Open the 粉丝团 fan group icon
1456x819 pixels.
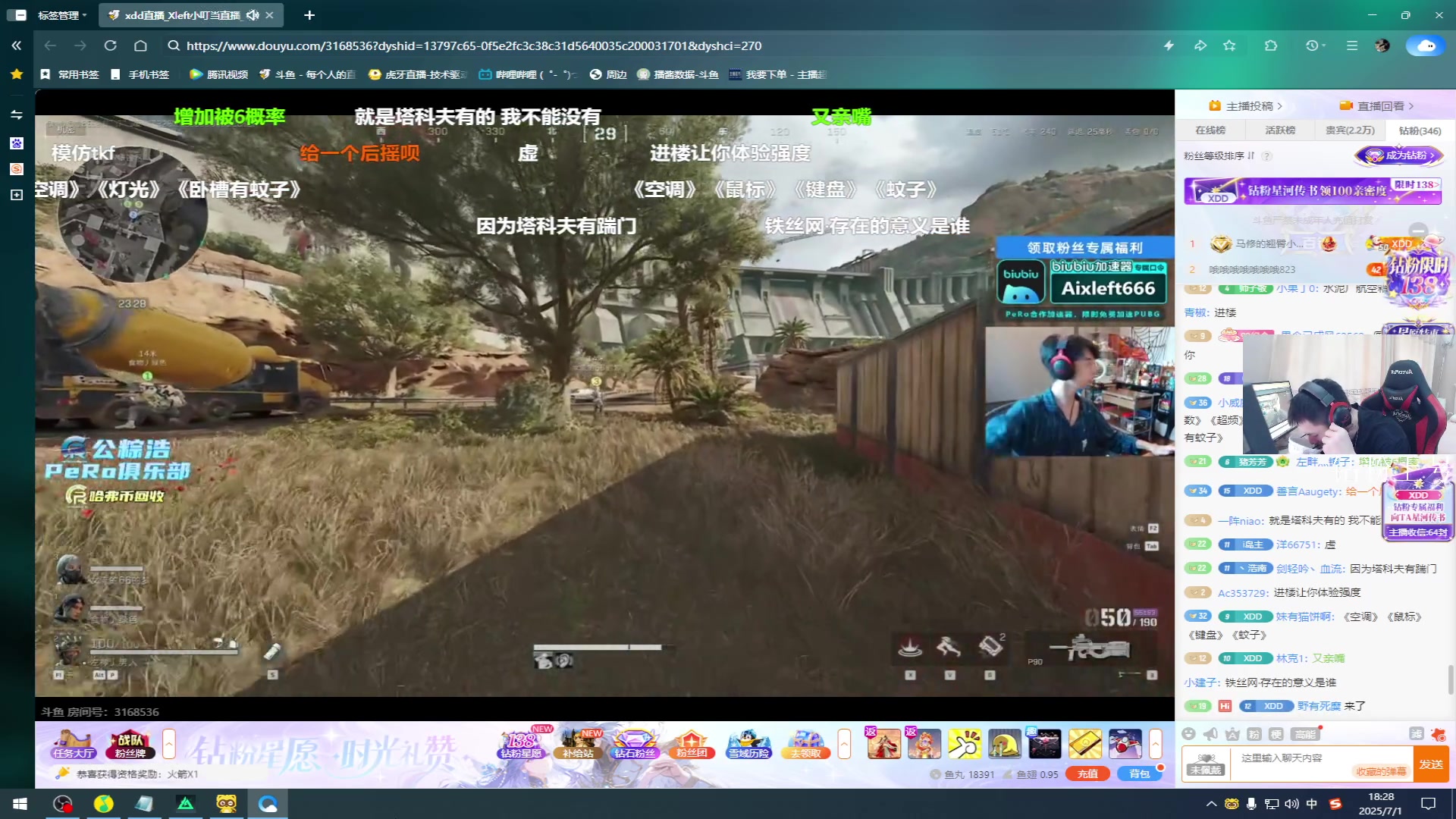692,744
